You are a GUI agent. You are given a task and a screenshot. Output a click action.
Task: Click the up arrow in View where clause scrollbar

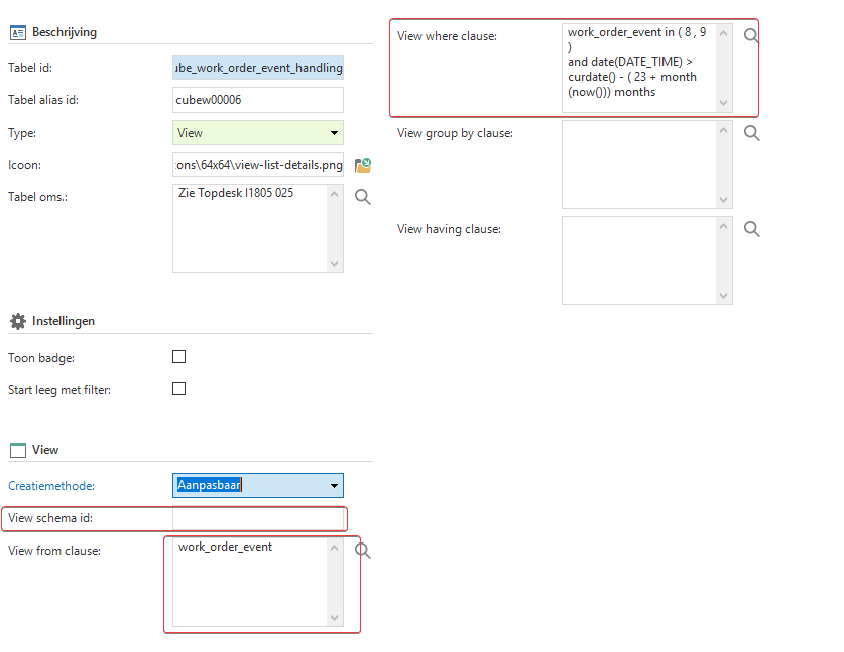724,33
